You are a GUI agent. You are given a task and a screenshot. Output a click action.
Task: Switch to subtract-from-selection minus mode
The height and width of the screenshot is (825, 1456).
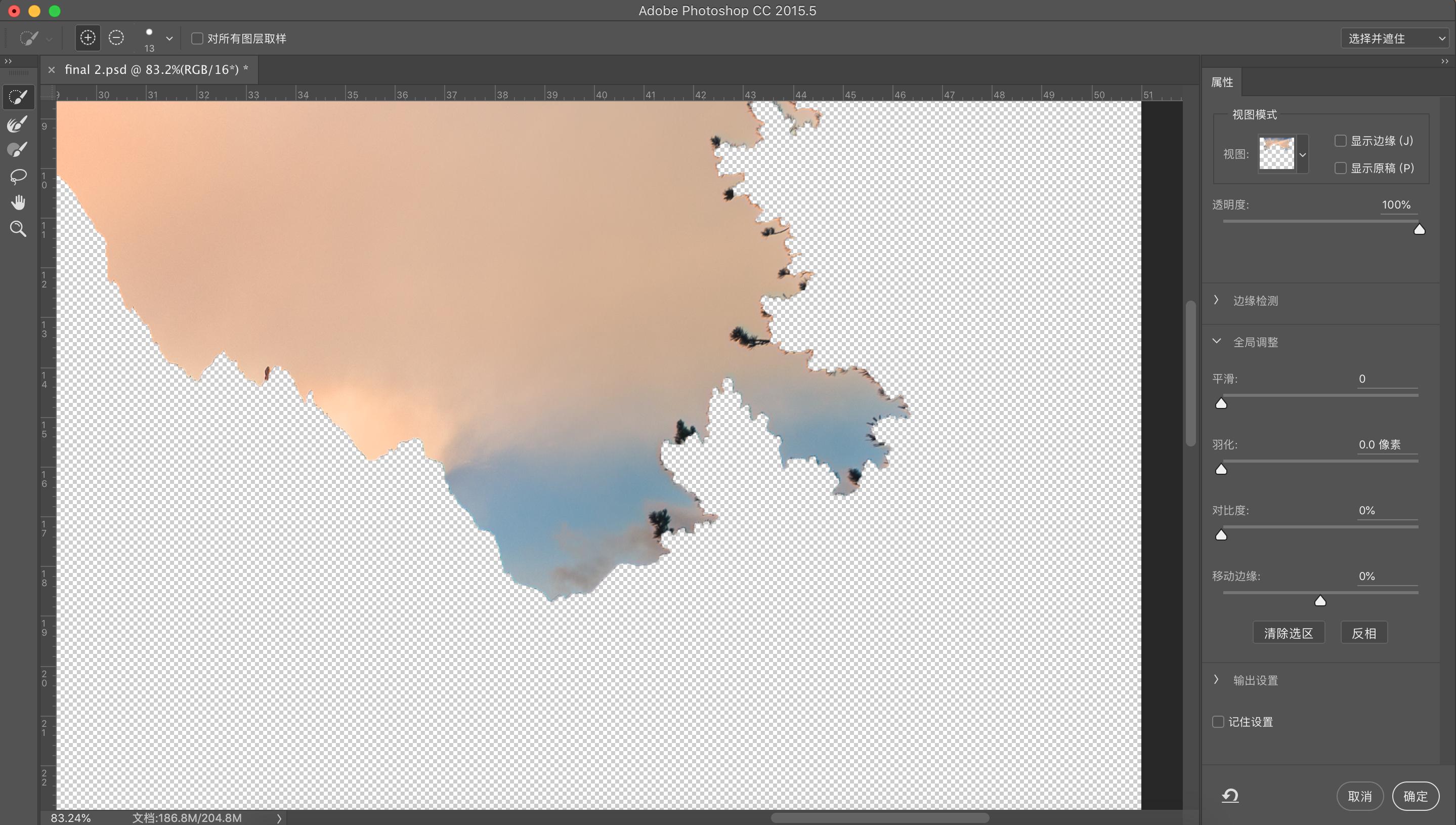(x=116, y=38)
